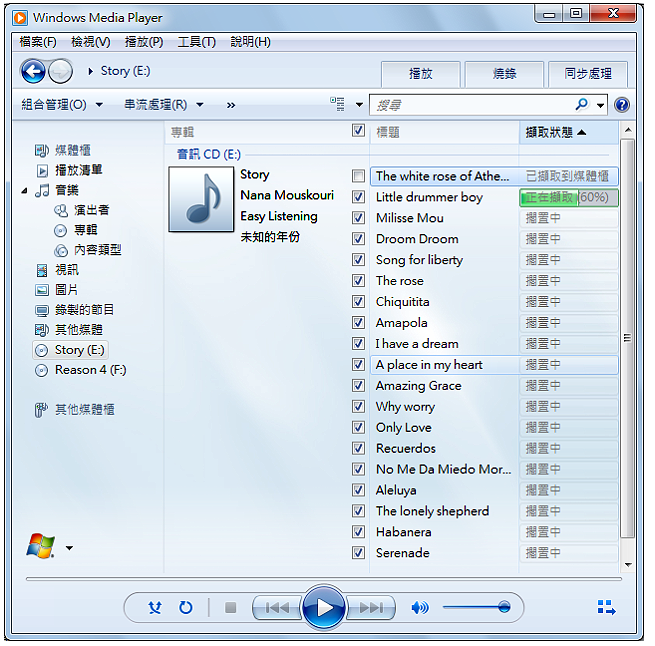Select 錄製的節目 recorded TV in sidebar
The image size is (655, 646).
(x=74, y=310)
